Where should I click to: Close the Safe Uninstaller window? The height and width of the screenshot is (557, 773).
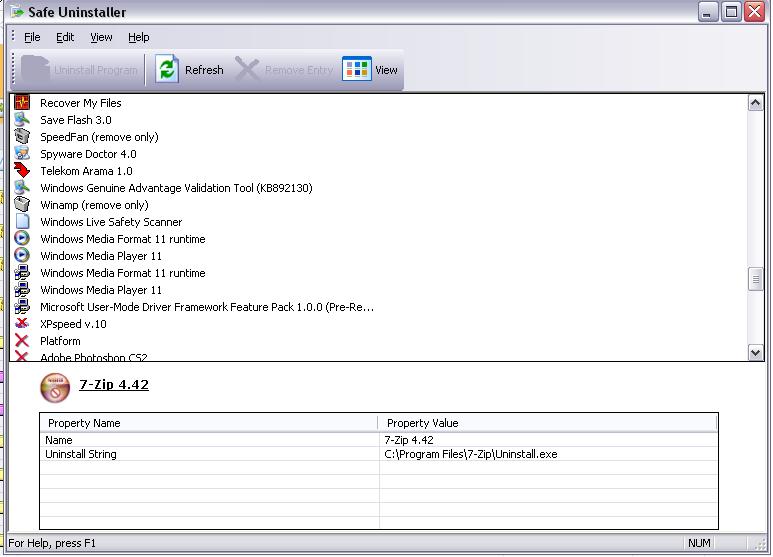[x=755, y=12]
